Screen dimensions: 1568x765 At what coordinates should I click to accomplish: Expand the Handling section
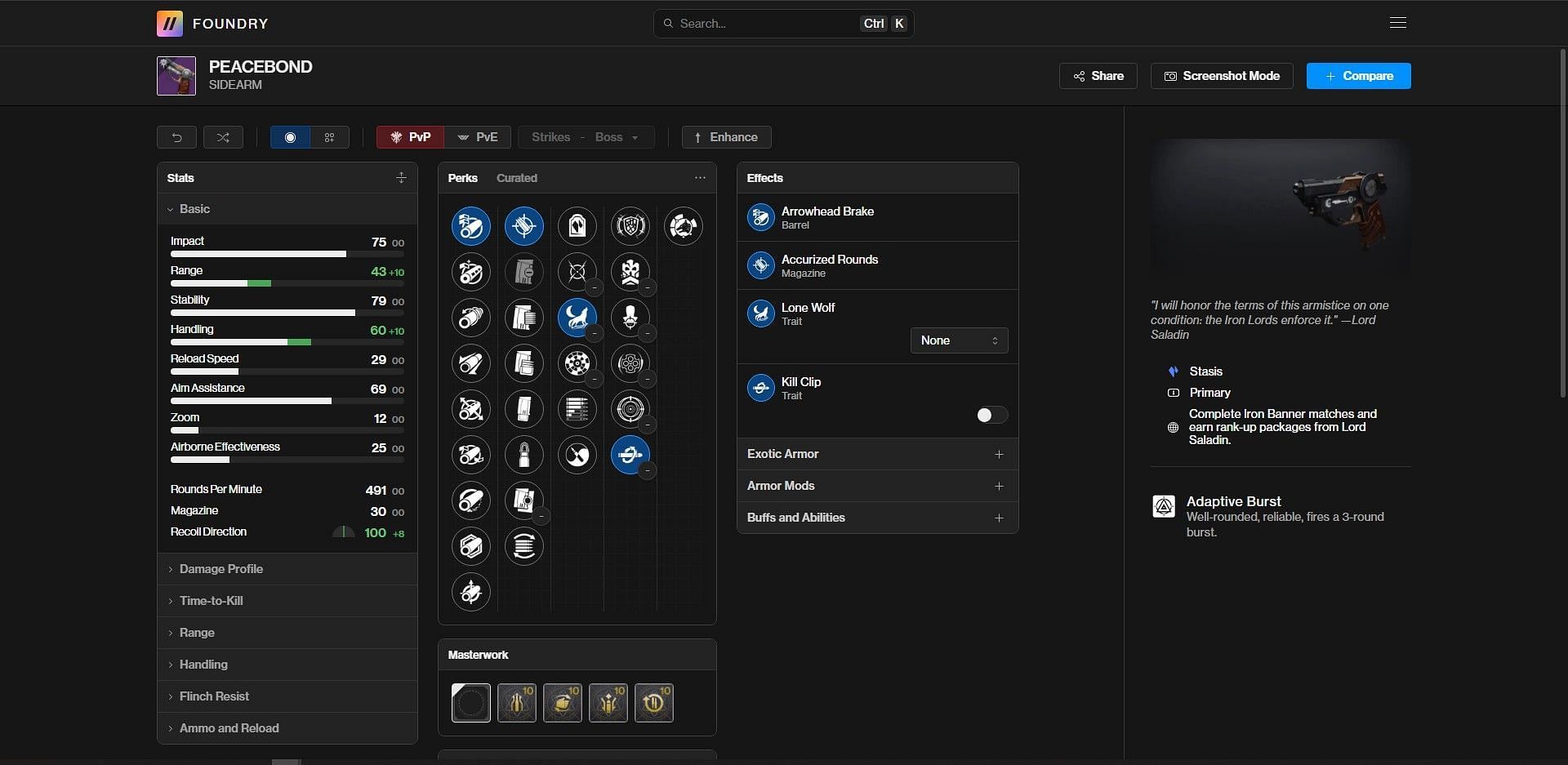click(x=287, y=665)
